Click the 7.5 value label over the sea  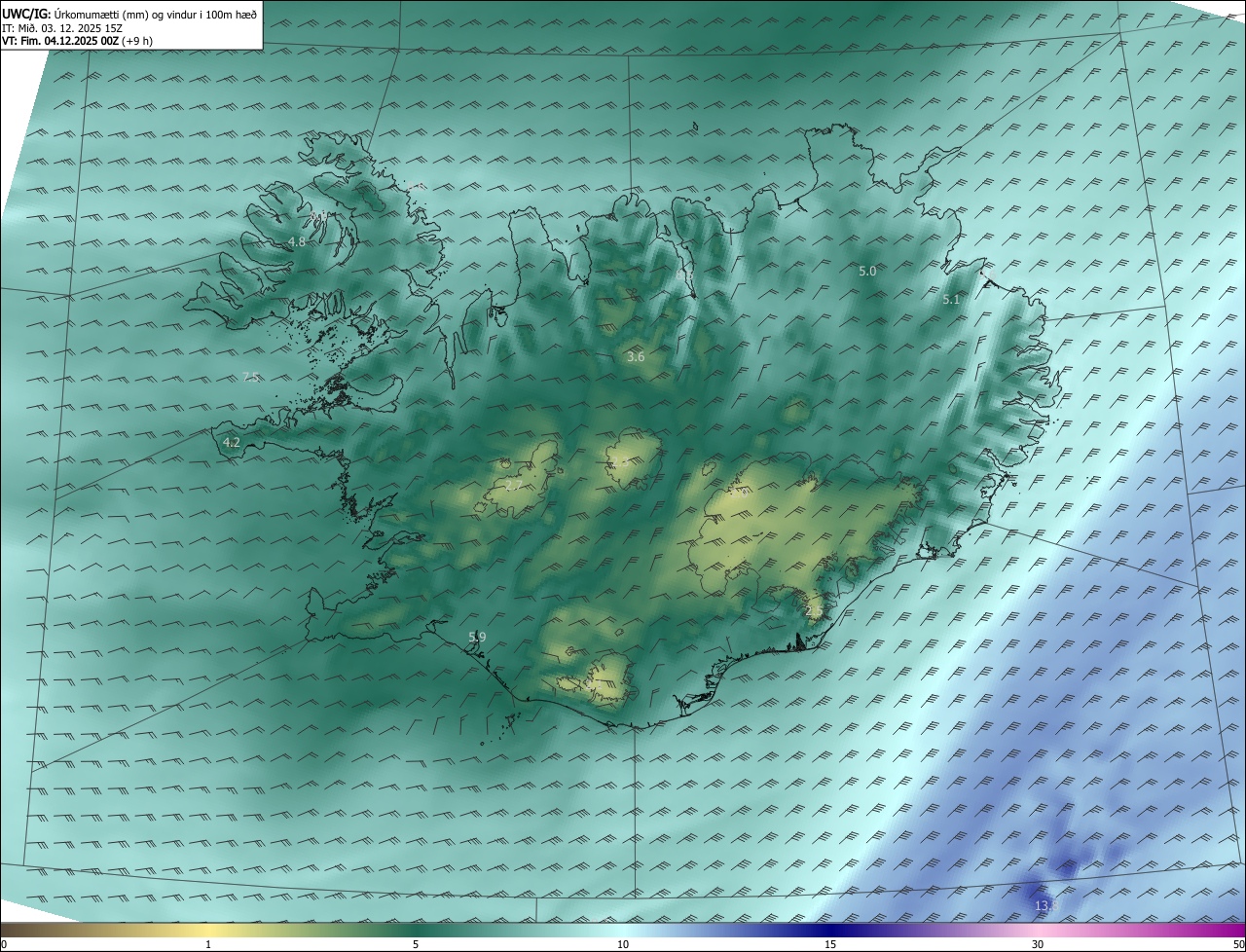(251, 377)
